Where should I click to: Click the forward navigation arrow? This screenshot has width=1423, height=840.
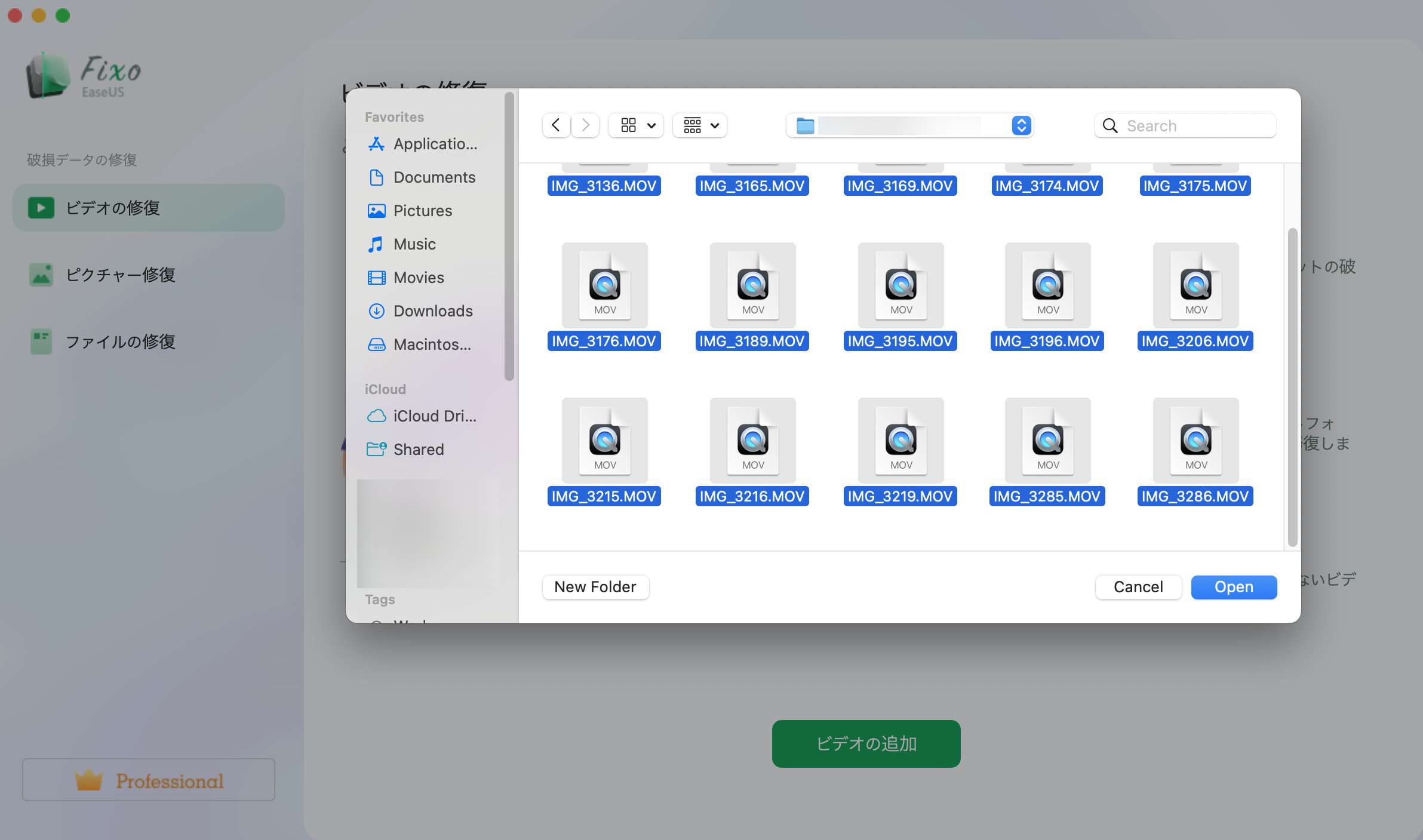(x=585, y=125)
